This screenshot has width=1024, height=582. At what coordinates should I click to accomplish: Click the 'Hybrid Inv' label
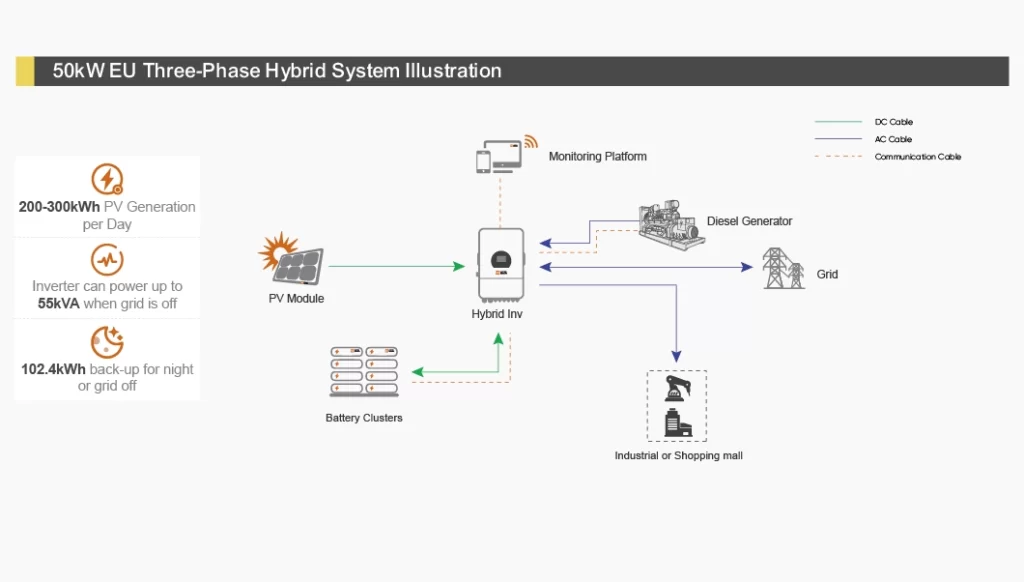click(497, 314)
